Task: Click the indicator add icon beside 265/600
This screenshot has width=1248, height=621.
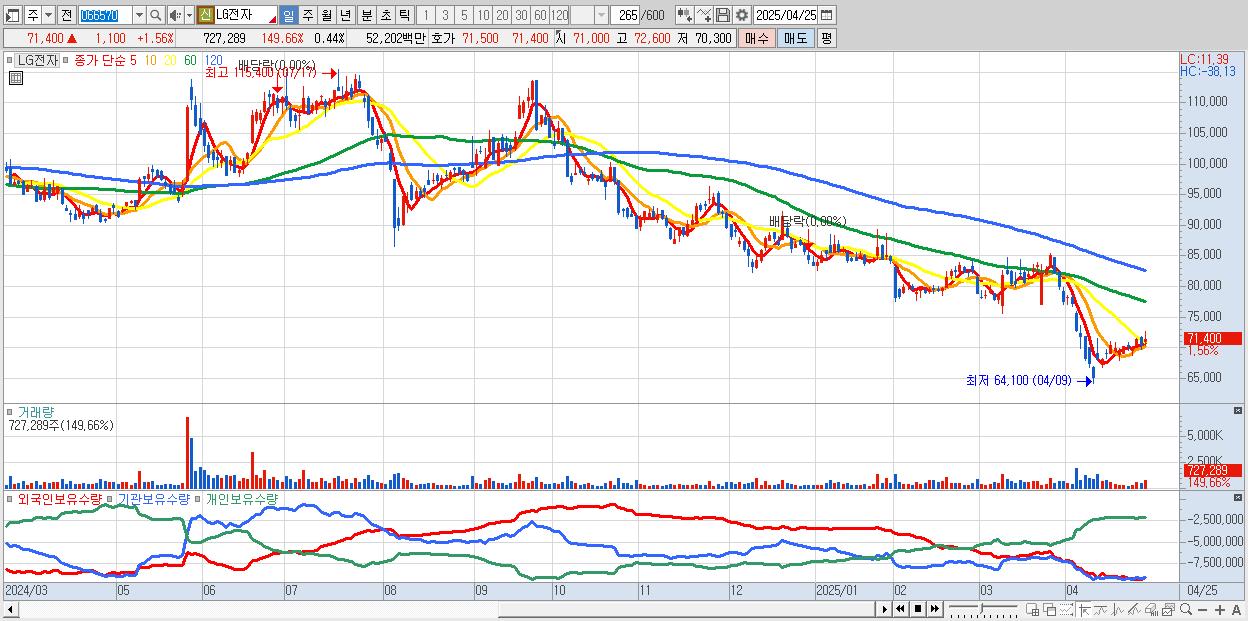Action: coord(684,15)
